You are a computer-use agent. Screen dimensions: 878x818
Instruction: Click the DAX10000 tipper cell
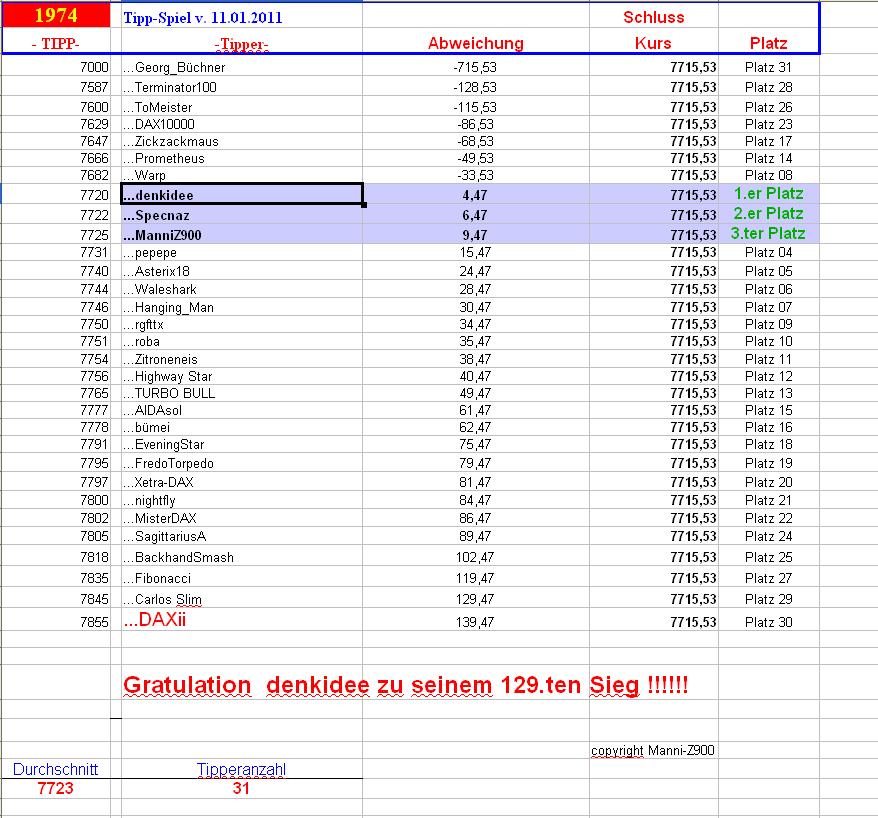point(242,124)
